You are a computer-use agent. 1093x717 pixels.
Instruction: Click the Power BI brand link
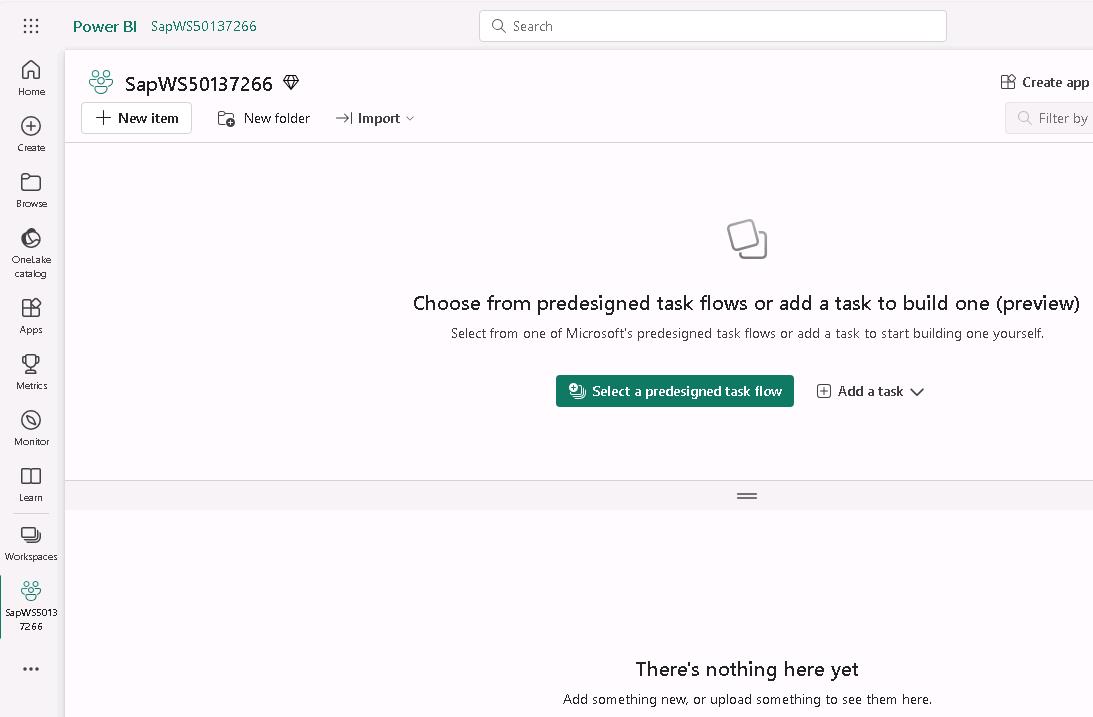click(105, 26)
